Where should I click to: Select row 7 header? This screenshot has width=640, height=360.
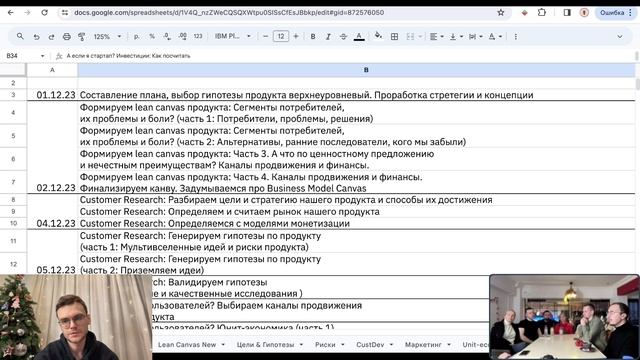tap(13, 182)
